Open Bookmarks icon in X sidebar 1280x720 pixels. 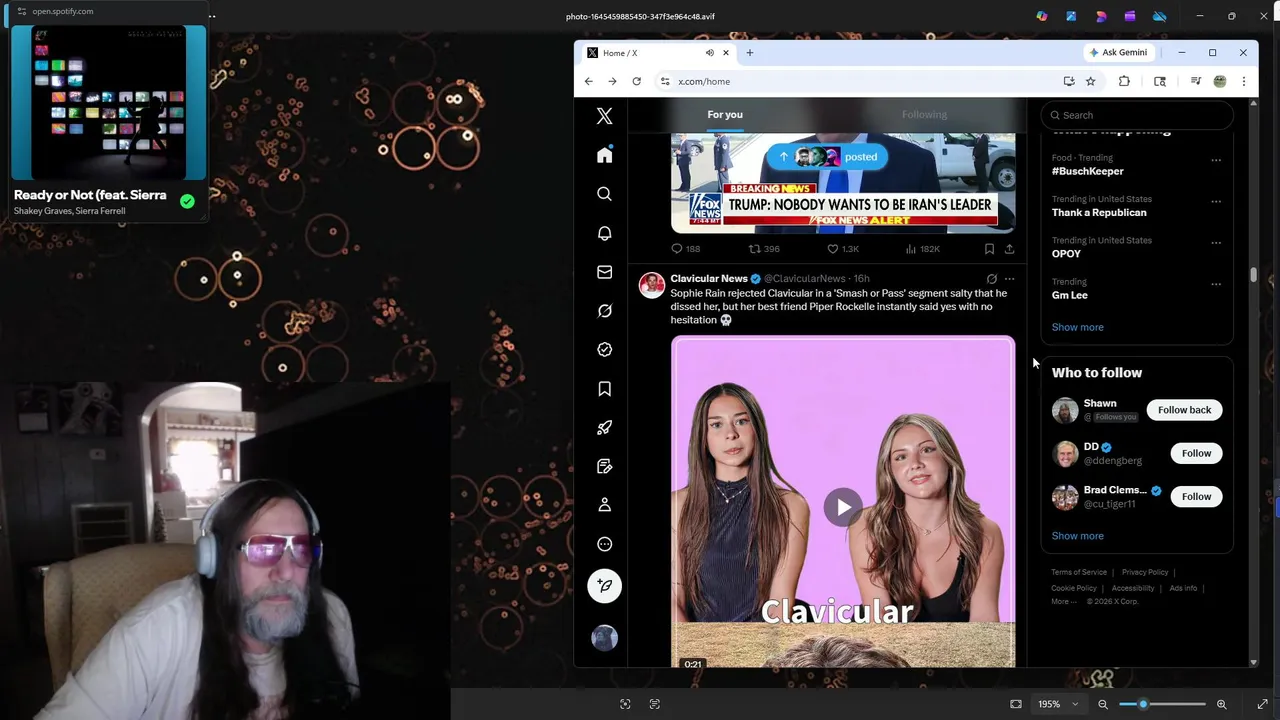click(x=604, y=389)
